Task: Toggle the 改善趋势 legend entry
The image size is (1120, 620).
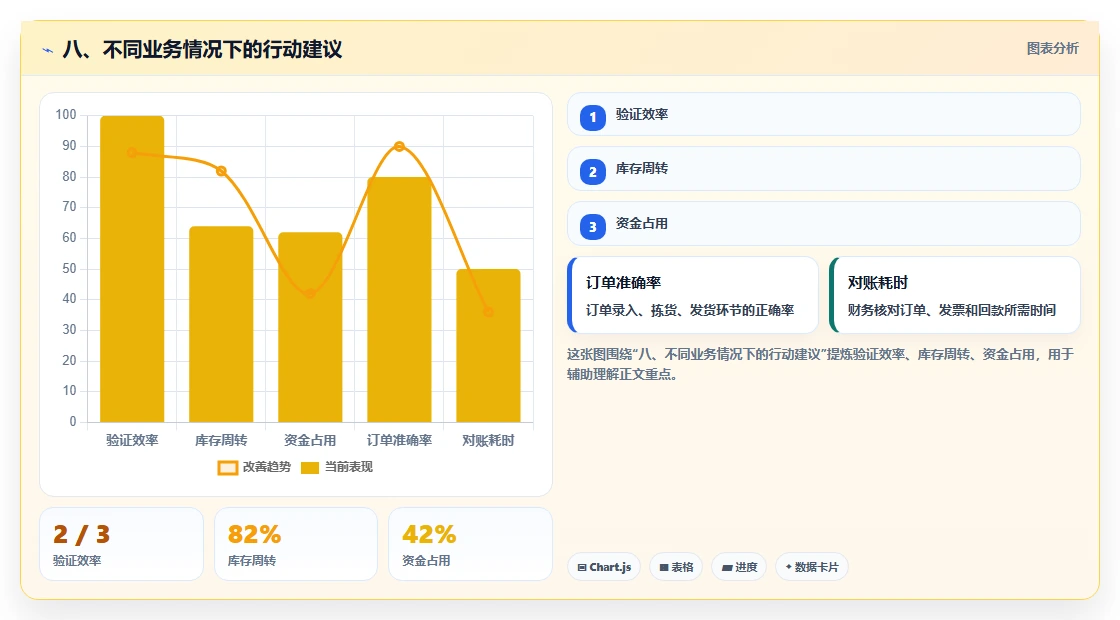Action: [254, 467]
